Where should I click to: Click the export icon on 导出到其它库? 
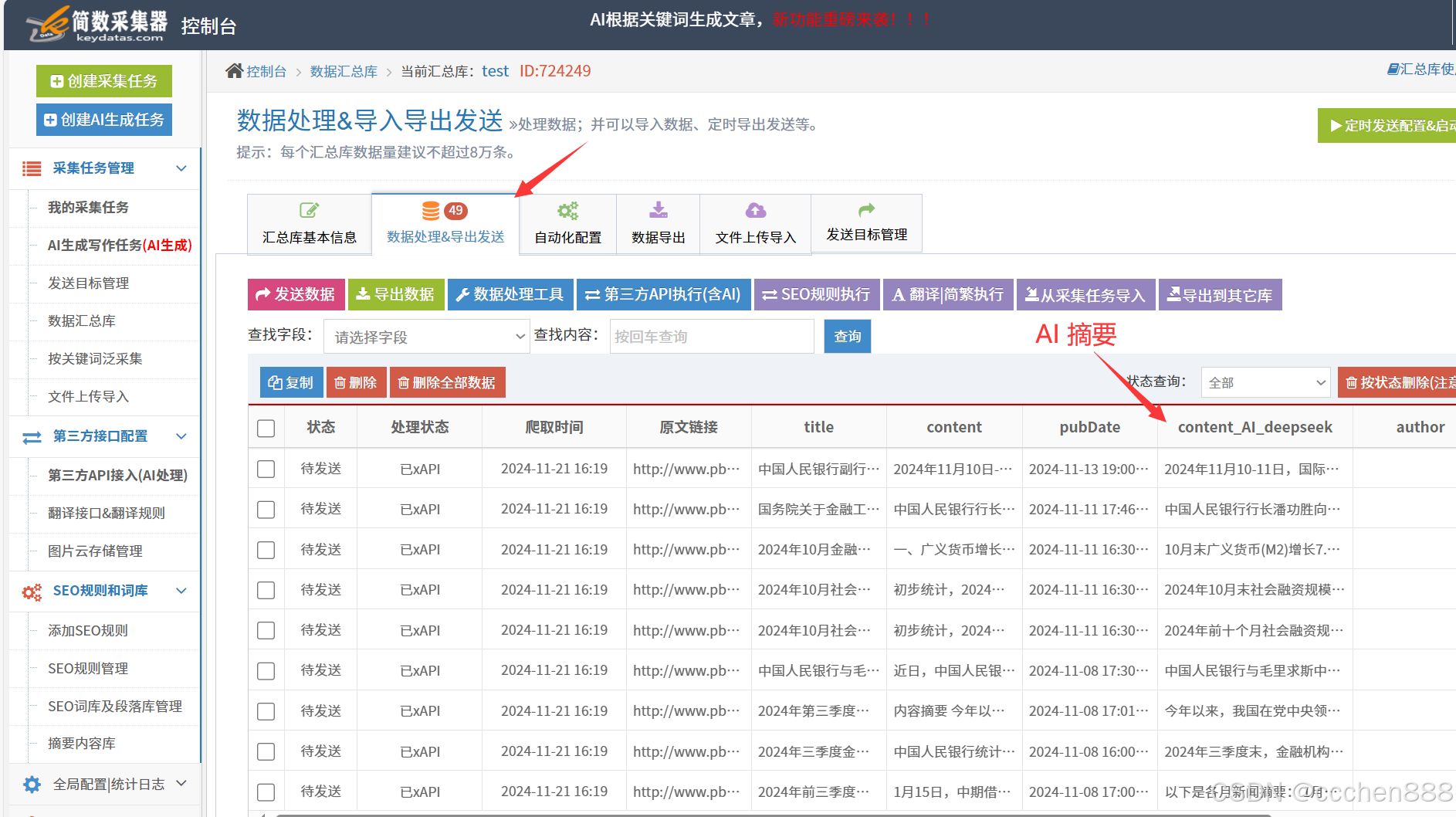coord(1173,294)
